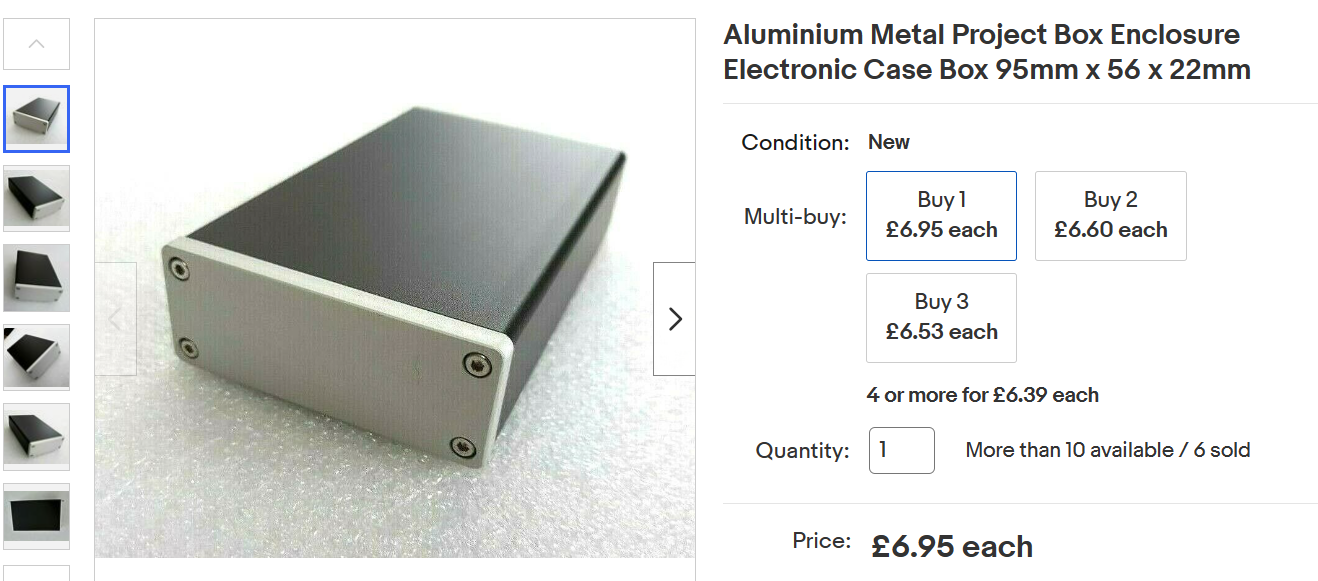
Task: View the fourth gallery thumbnail image
Action: point(37,357)
